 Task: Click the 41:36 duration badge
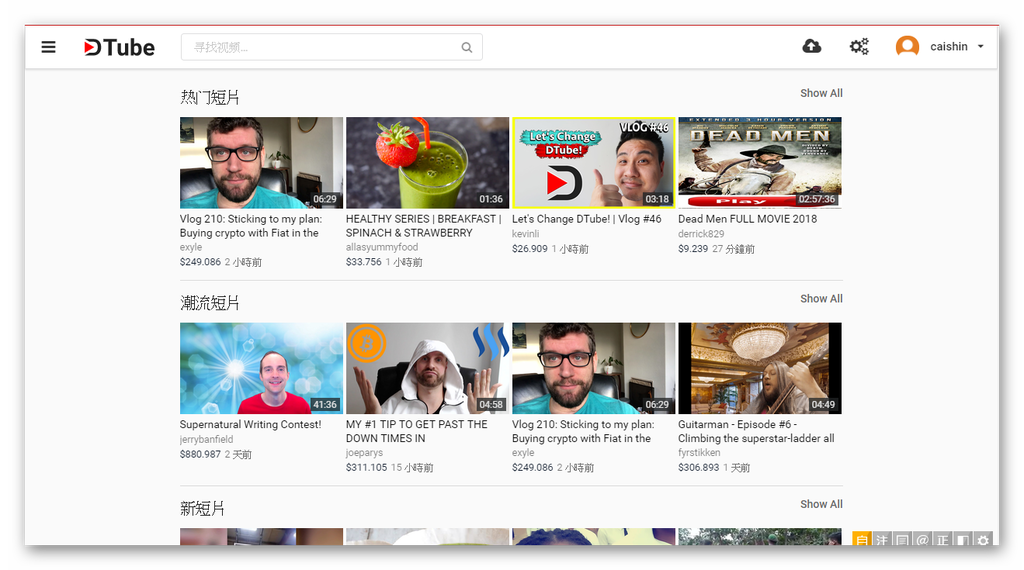click(x=325, y=405)
